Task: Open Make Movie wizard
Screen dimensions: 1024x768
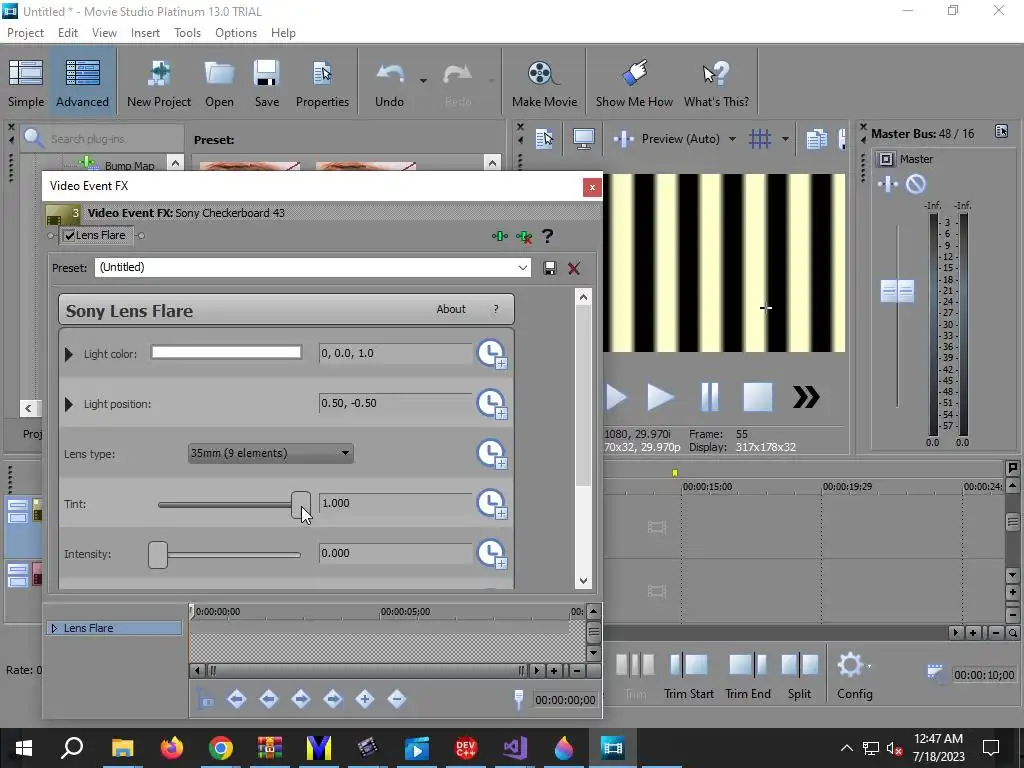Action: pos(544,83)
